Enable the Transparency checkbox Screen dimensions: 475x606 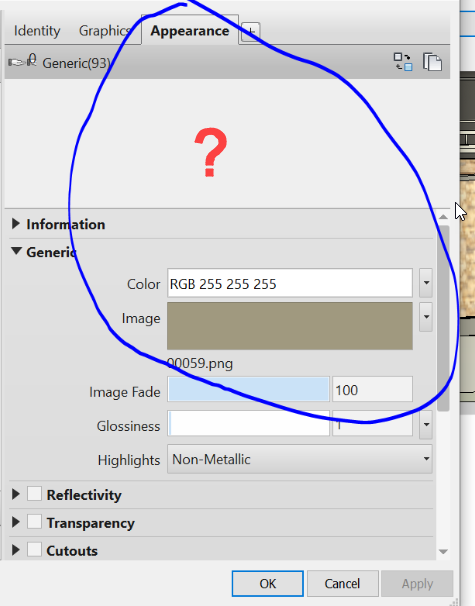(x=34, y=522)
